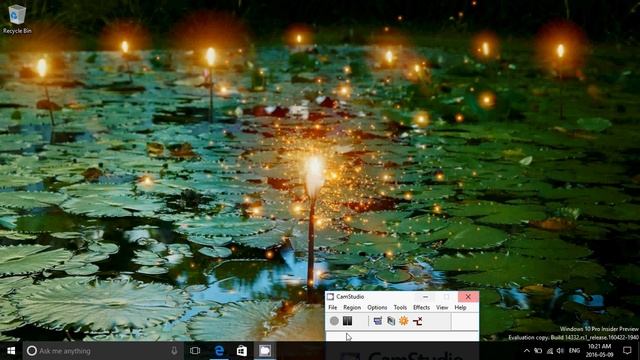This screenshot has width=640, height=360.
Task: Click the power status tray icon
Action: coord(538,351)
